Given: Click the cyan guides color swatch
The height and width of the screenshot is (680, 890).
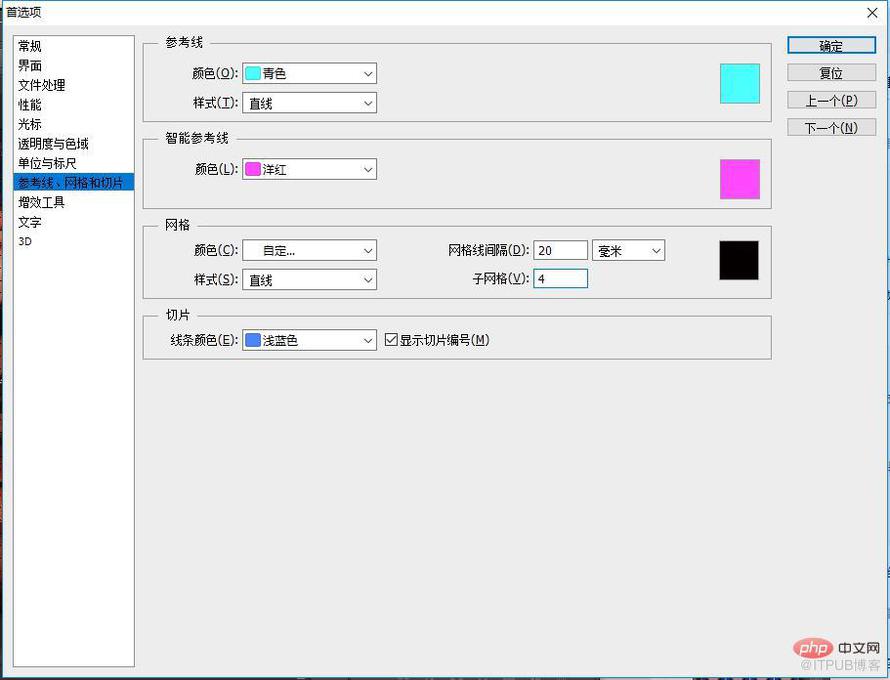Looking at the screenshot, I should coord(740,83).
